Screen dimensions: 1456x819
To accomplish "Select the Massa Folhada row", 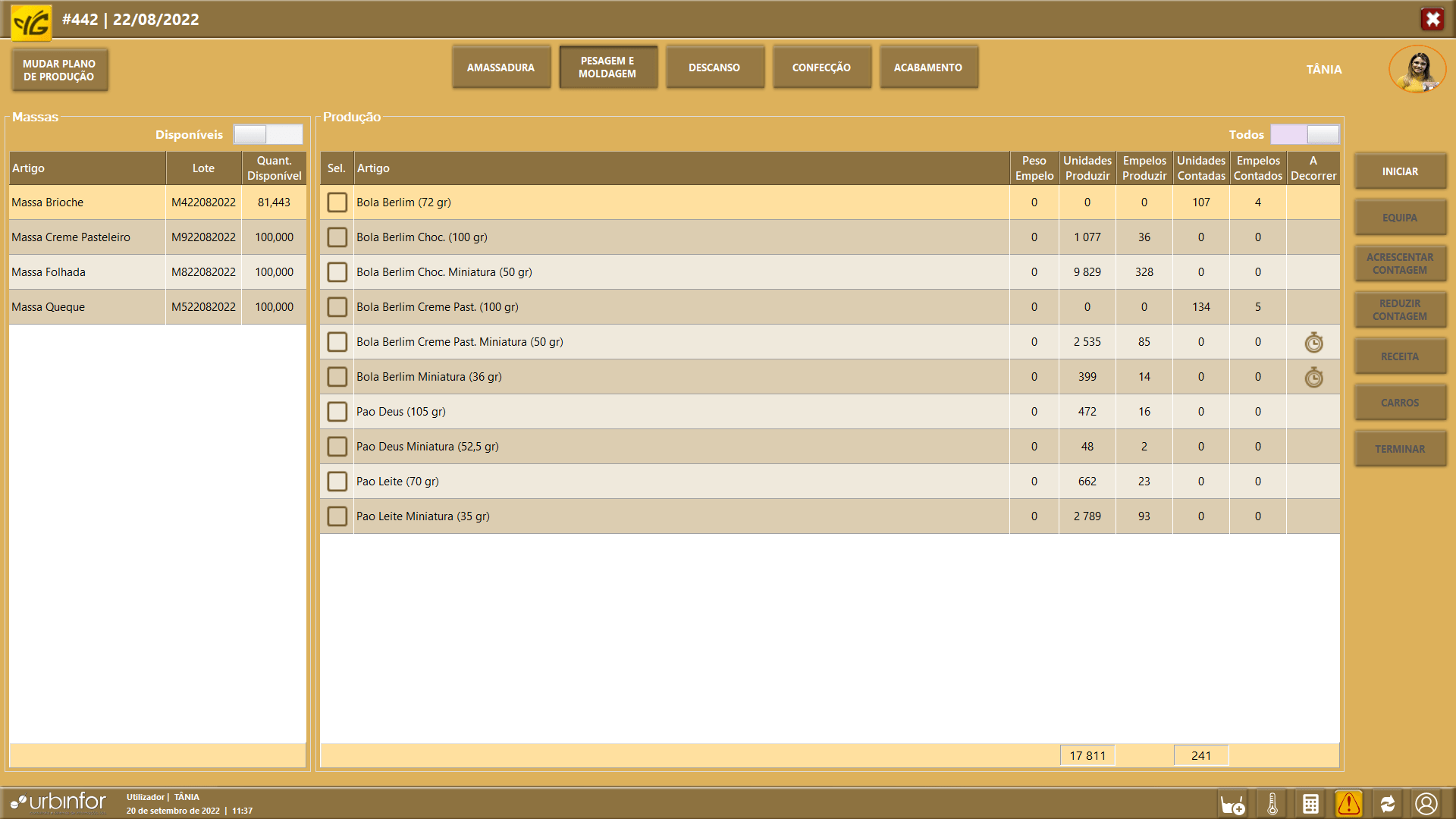I will [87, 272].
